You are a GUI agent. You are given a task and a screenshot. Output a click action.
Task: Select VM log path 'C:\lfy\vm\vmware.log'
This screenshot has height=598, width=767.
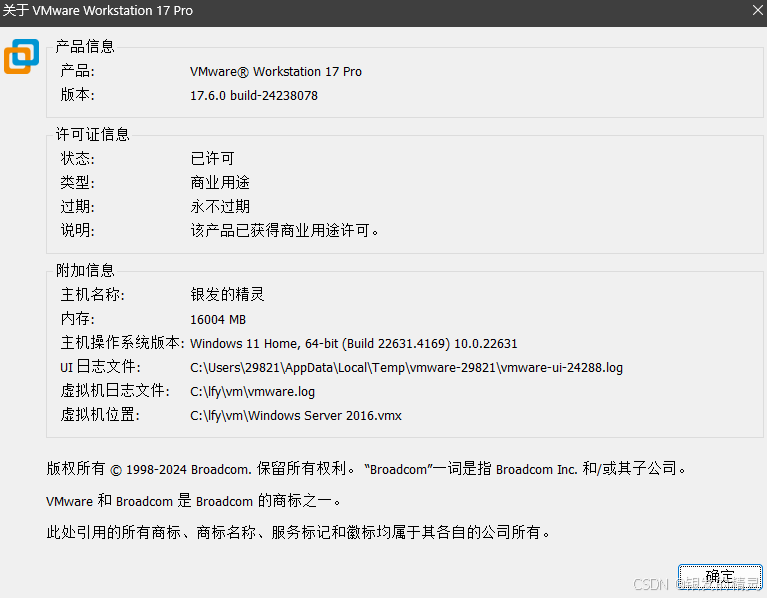(x=252, y=392)
